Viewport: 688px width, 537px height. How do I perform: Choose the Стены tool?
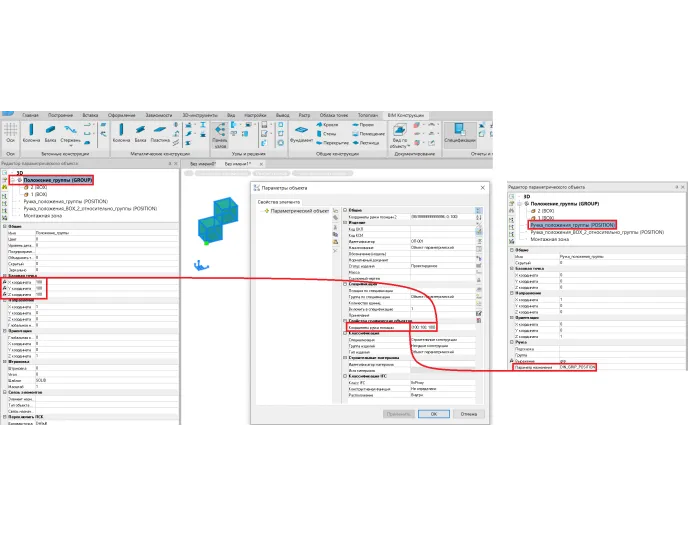pos(326,133)
